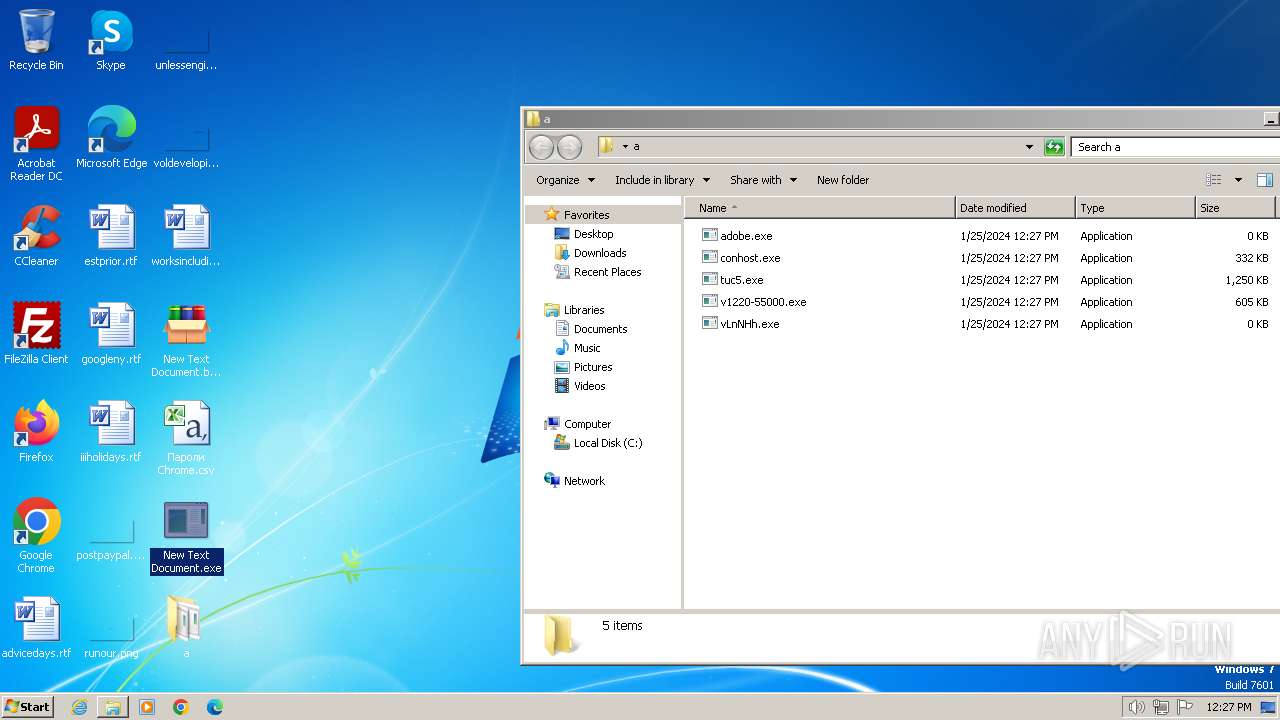Launch Google Chrome desktop shortcut
The height and width of the screenshot is (720, 1280).
tap(36, 536)
